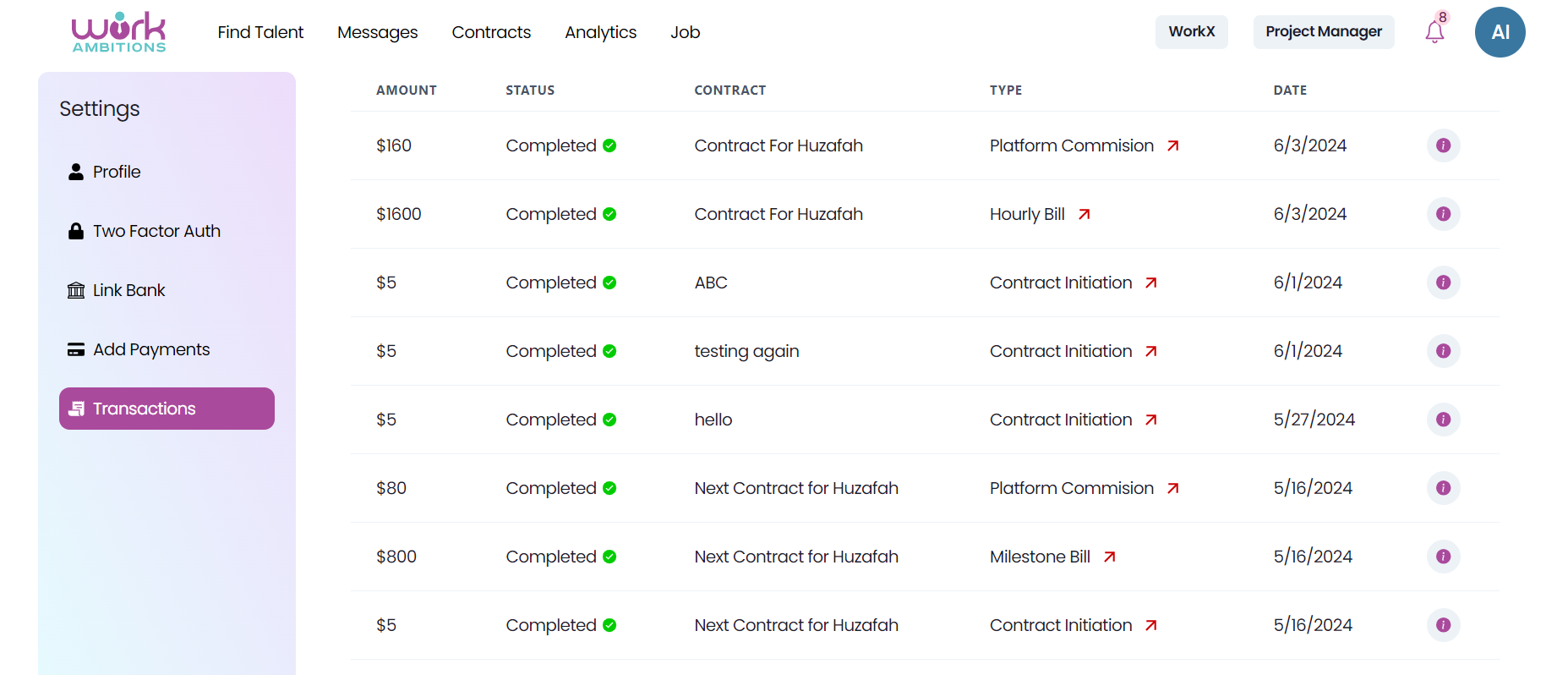The width and height of the screenshot is (1568, 675).
Task: Click the AI user avatar
Action: [x=1500, y=32]
